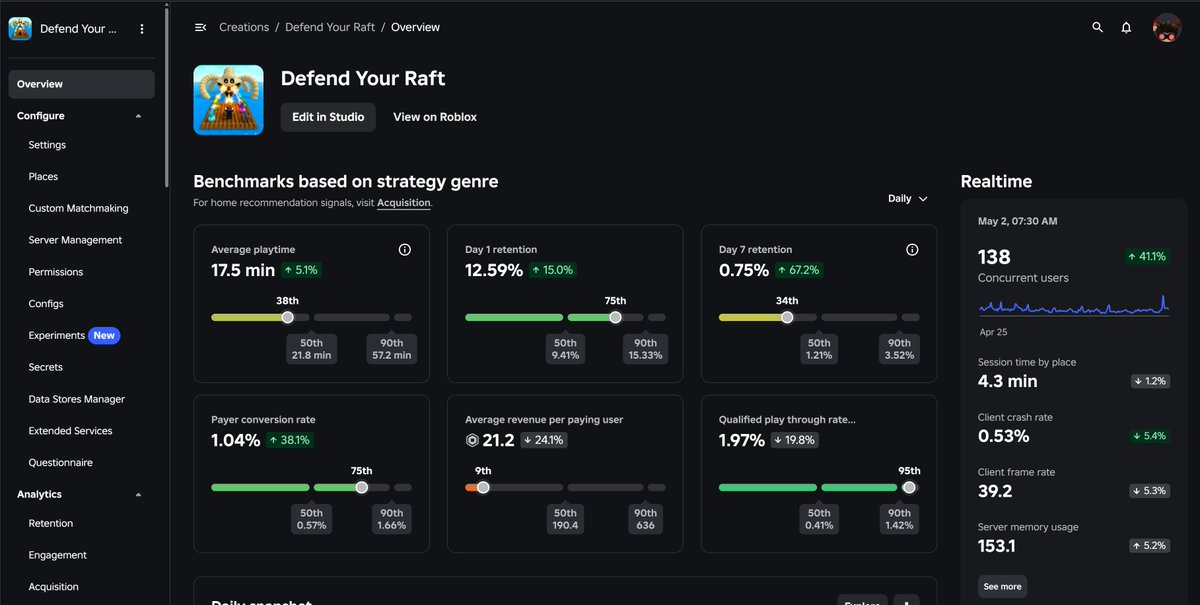
Task: Click the 90th 636 benchmark label
Action: pos(645,519)
